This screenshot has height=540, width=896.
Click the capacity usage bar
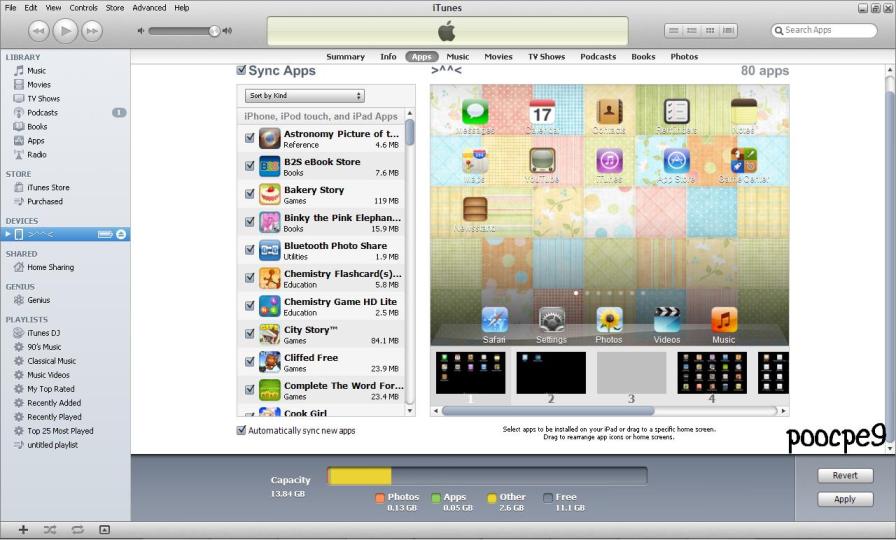point(487,476)
